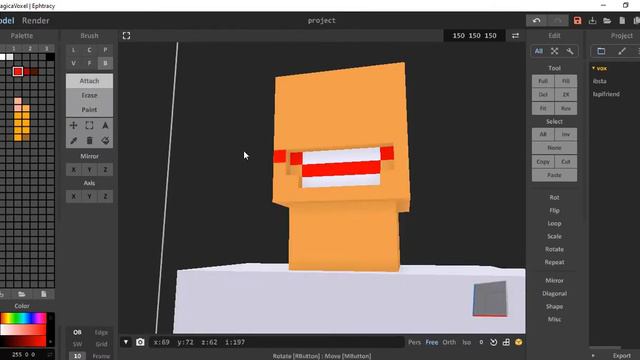Expand the Shape section
The width and height of the screenshot is (640, 360).
[554, 306]
